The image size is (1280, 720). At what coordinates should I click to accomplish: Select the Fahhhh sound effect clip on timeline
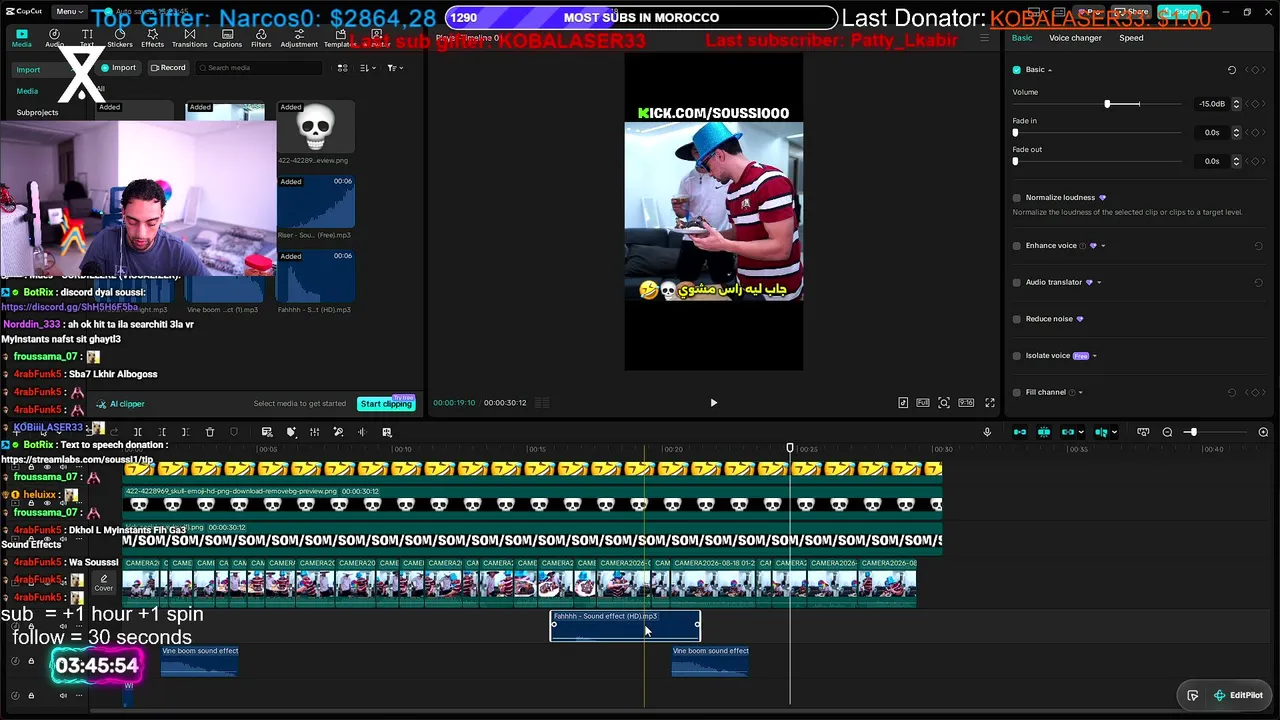click(625, 626)
